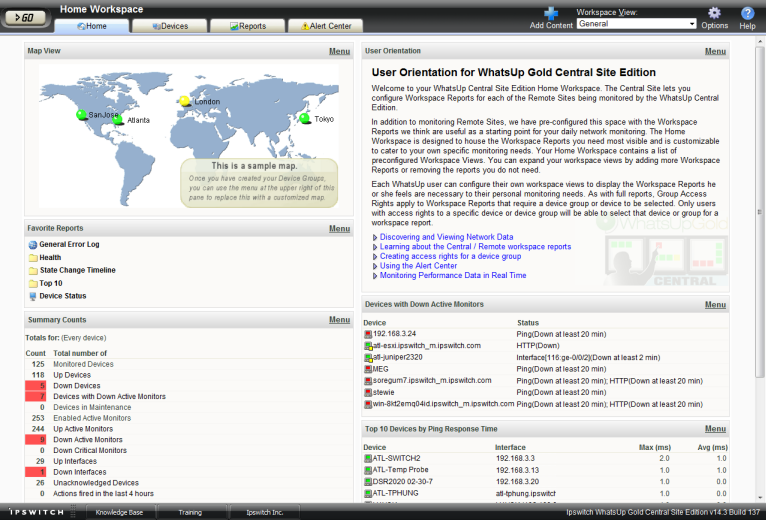
Task: Switch to the Home tab
Action: [92, 26]
